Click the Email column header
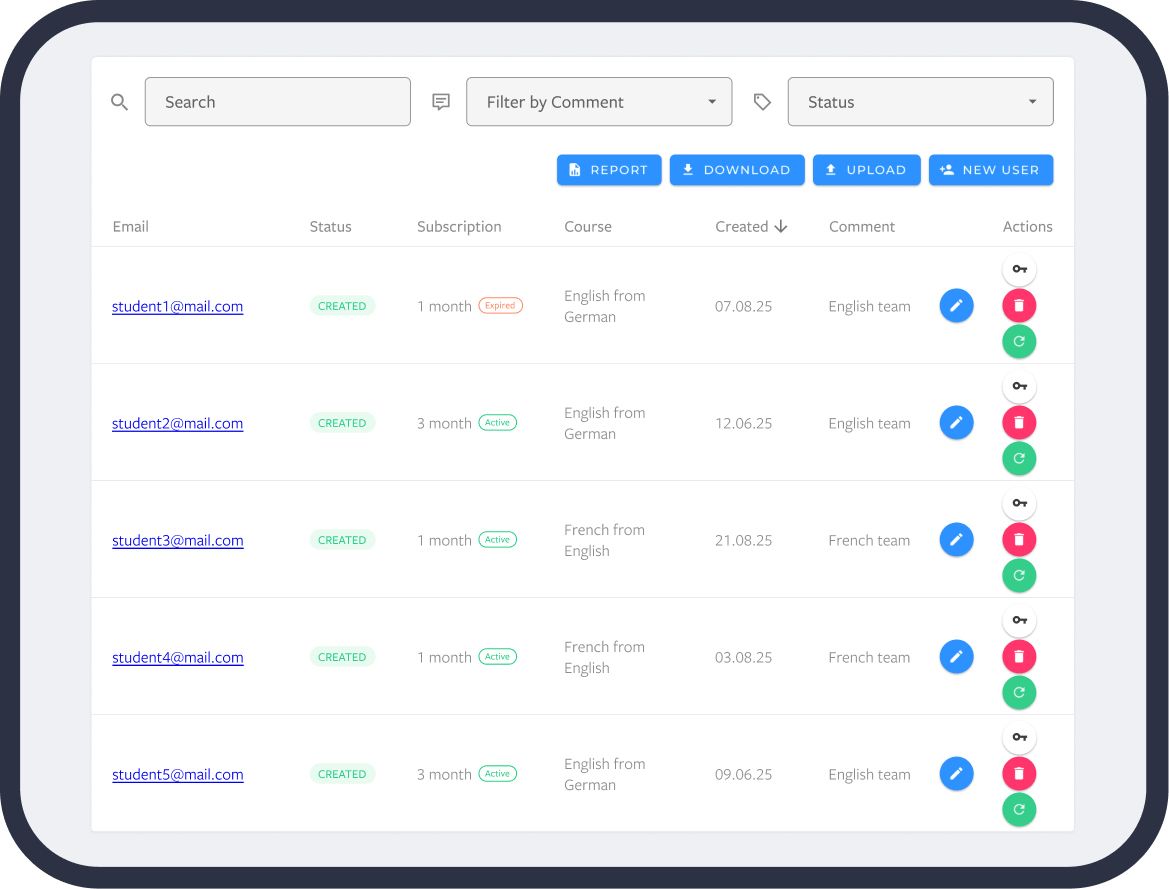 (130, 226)
